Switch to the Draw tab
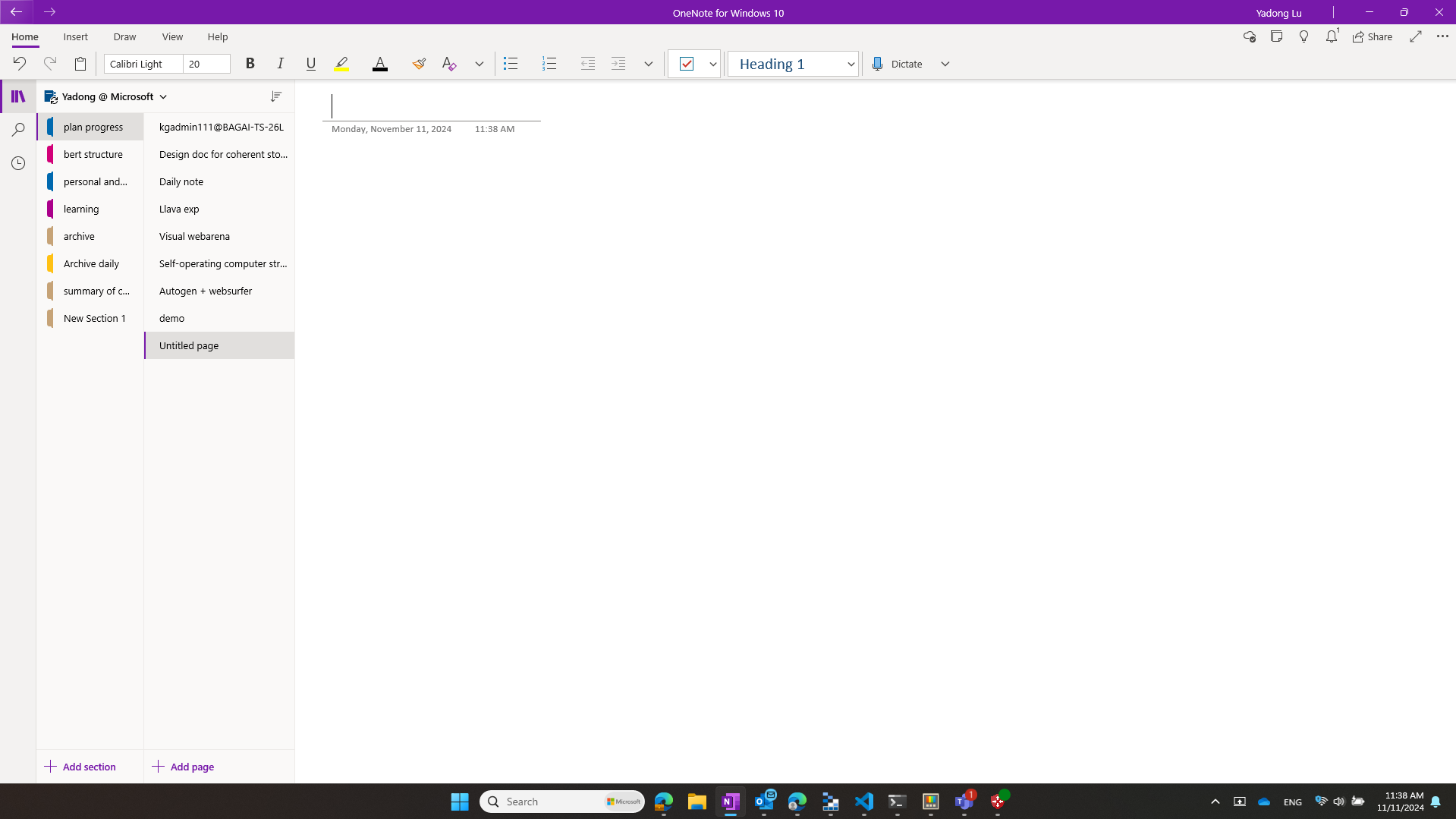The width and height of the screenshot is (1456, 819). pyautogui.click(x=124, y=36)
